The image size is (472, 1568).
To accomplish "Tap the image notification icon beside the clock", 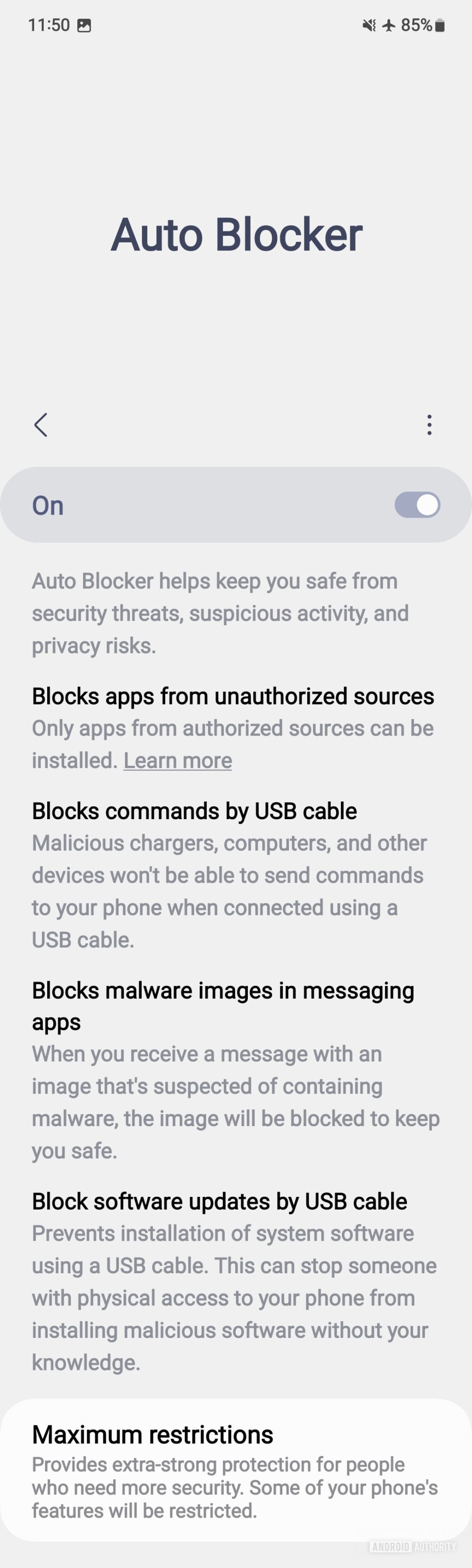I will [x=84, y=25].
